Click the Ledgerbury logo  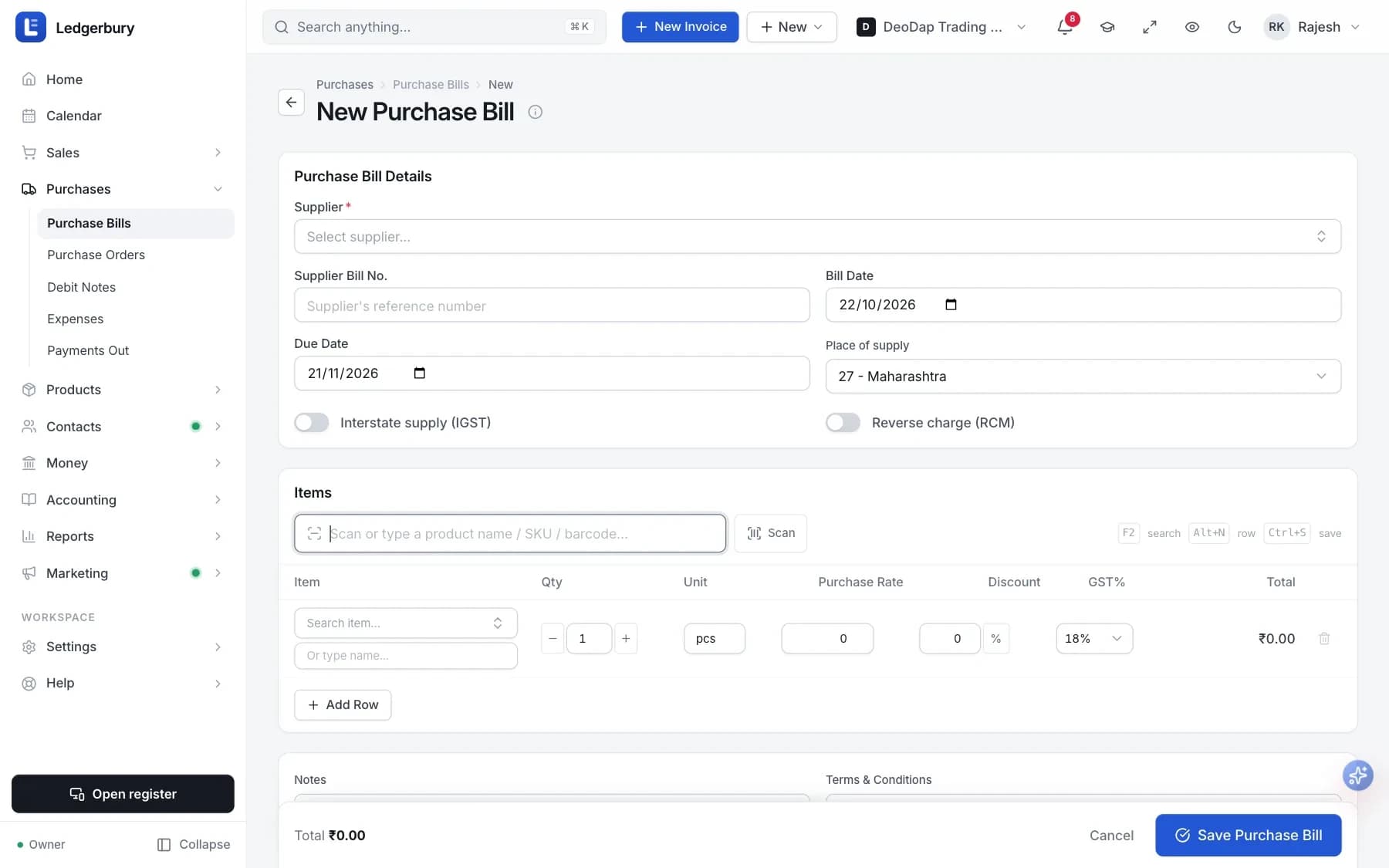pos(31,27)
